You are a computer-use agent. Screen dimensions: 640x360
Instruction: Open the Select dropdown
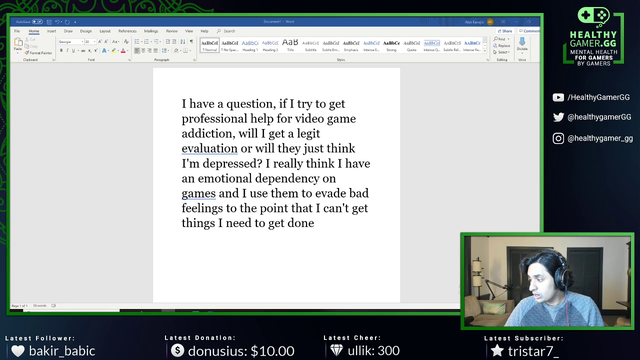(501, 52)
